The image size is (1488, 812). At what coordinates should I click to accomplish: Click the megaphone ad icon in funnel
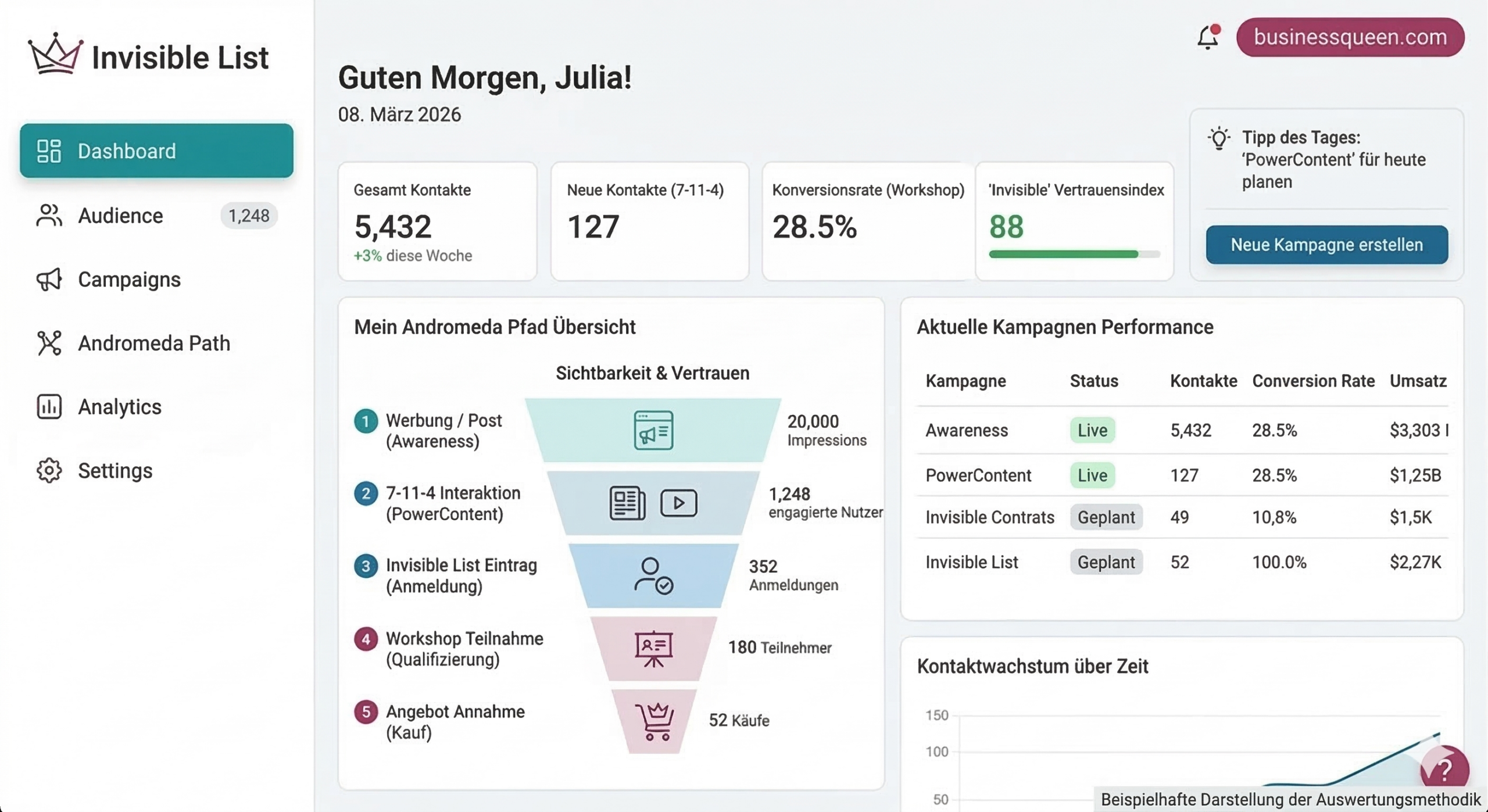coord(653,430)
